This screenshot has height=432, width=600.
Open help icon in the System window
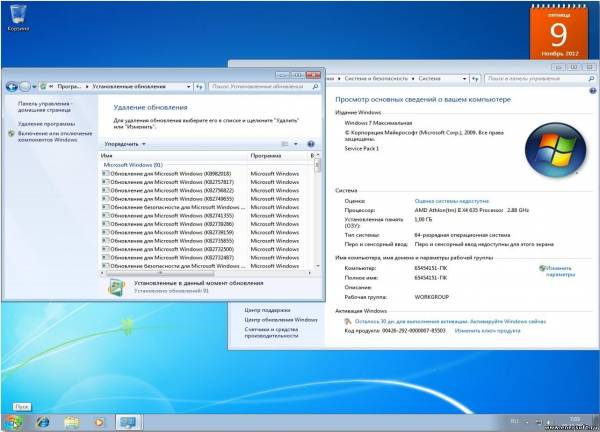pyautogui.click(x=593, y=91)
